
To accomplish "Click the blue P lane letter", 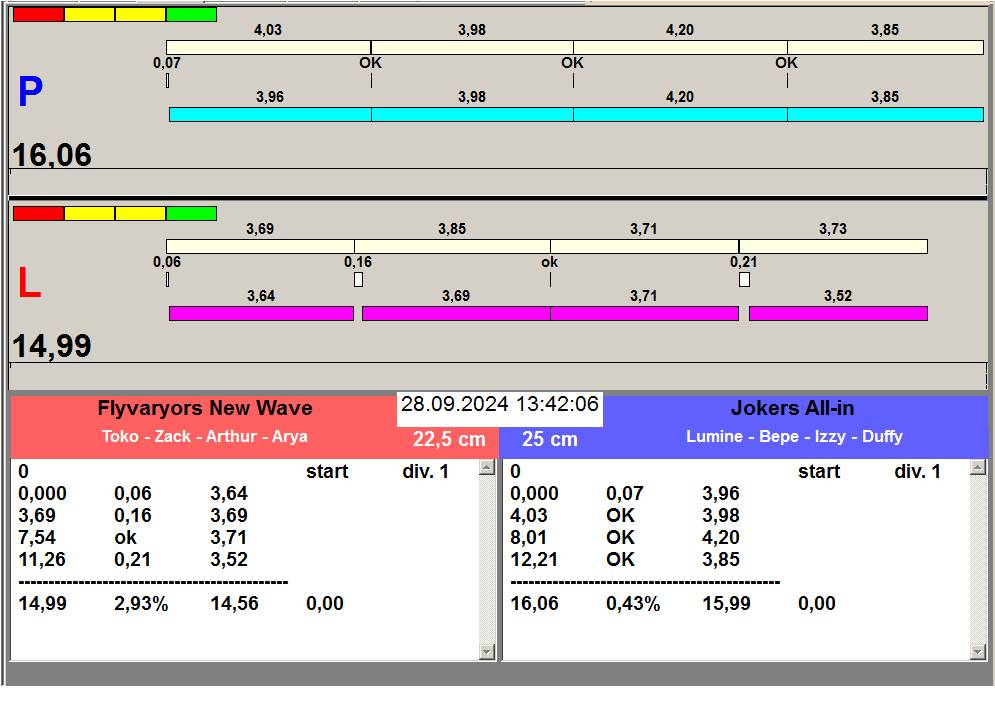I will [x=30, y=93].
